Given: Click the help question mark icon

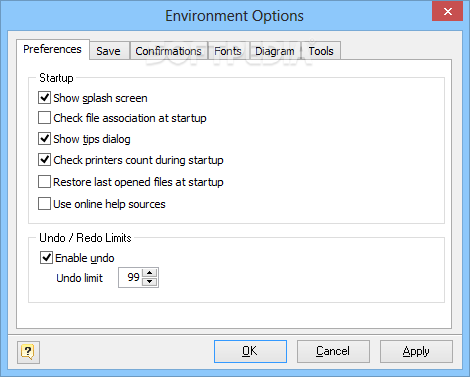Looking at the screenshot, I should click(28, 352).
